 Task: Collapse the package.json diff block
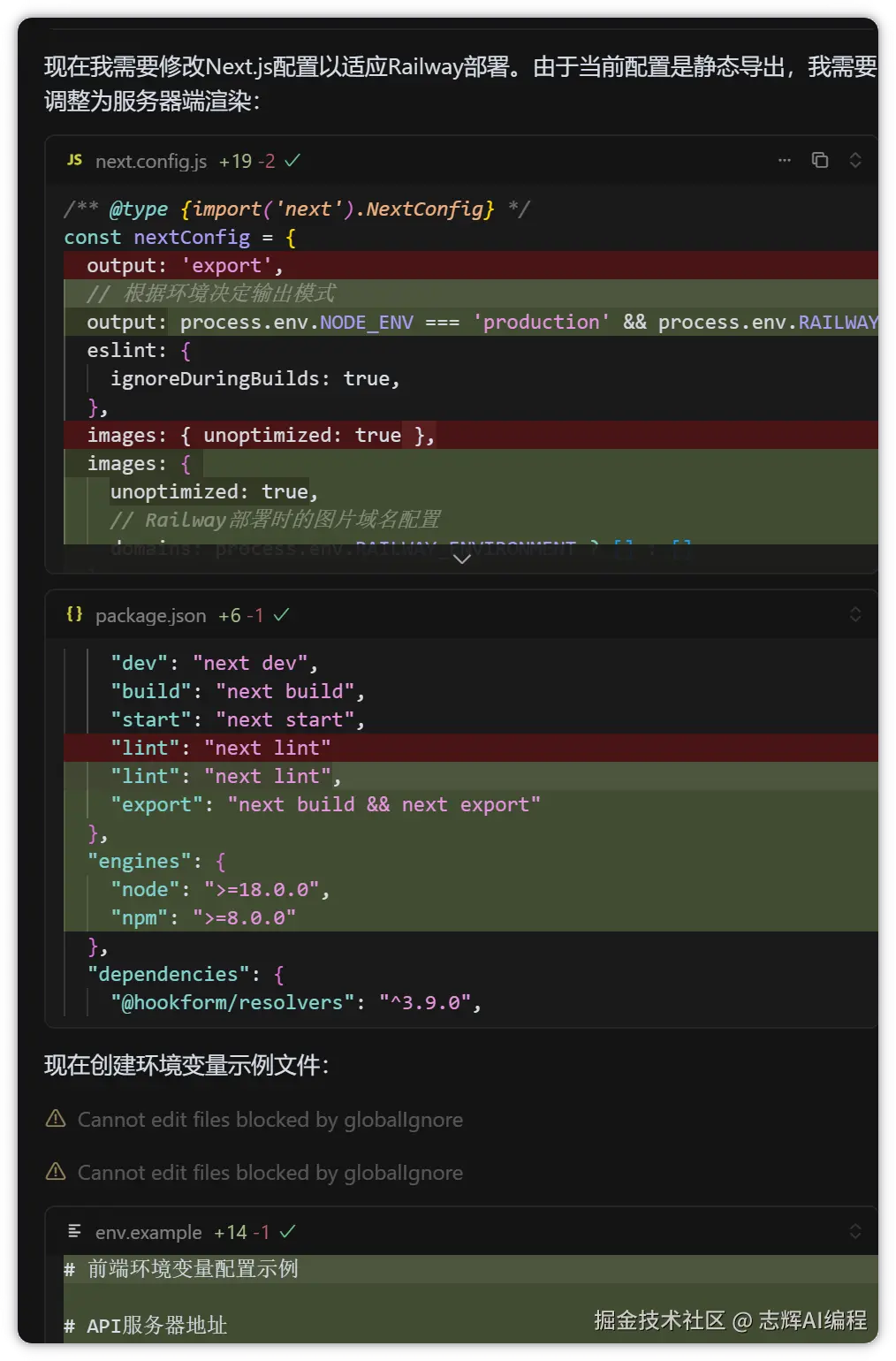[x=855, y=614]
